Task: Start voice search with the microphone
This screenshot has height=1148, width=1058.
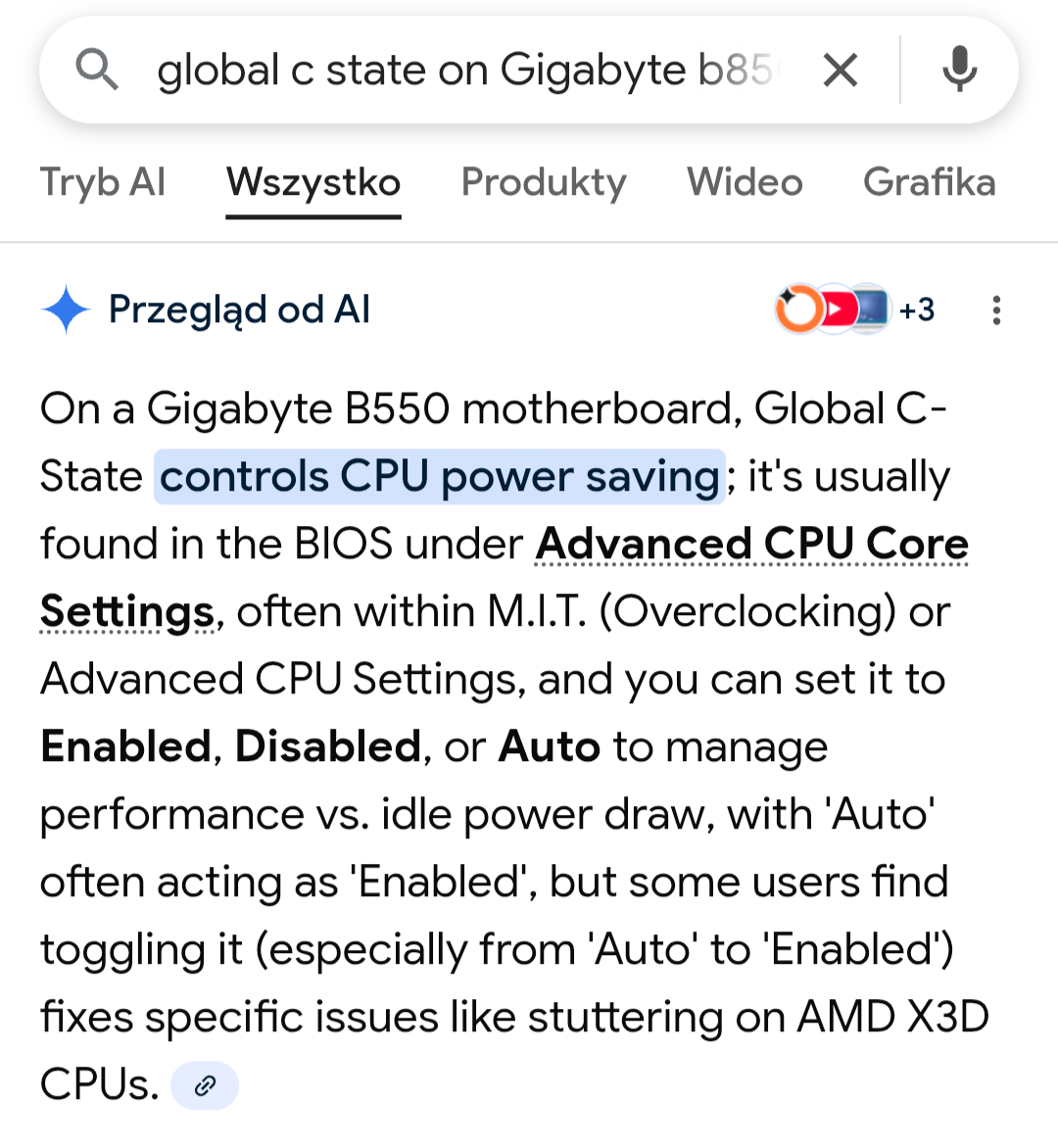Action: [959, 71]
